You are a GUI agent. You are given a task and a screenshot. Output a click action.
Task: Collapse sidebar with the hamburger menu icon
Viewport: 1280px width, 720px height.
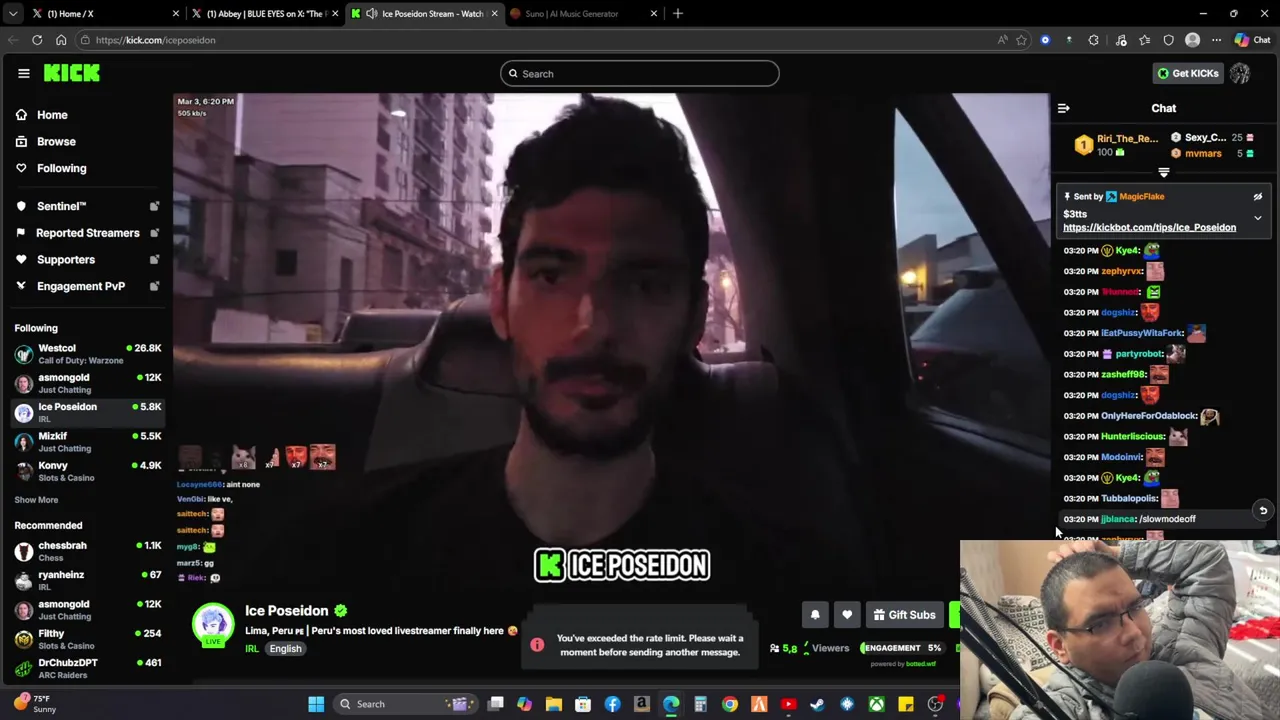[x=23, y=73]
